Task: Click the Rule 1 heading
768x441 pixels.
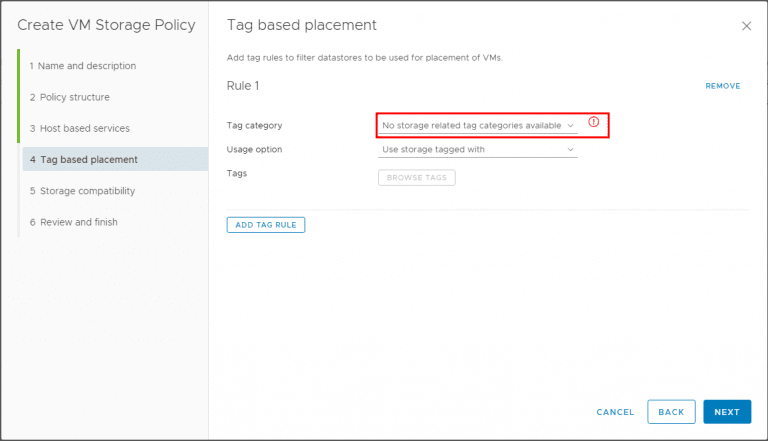Action: click(x=243, y=86)
